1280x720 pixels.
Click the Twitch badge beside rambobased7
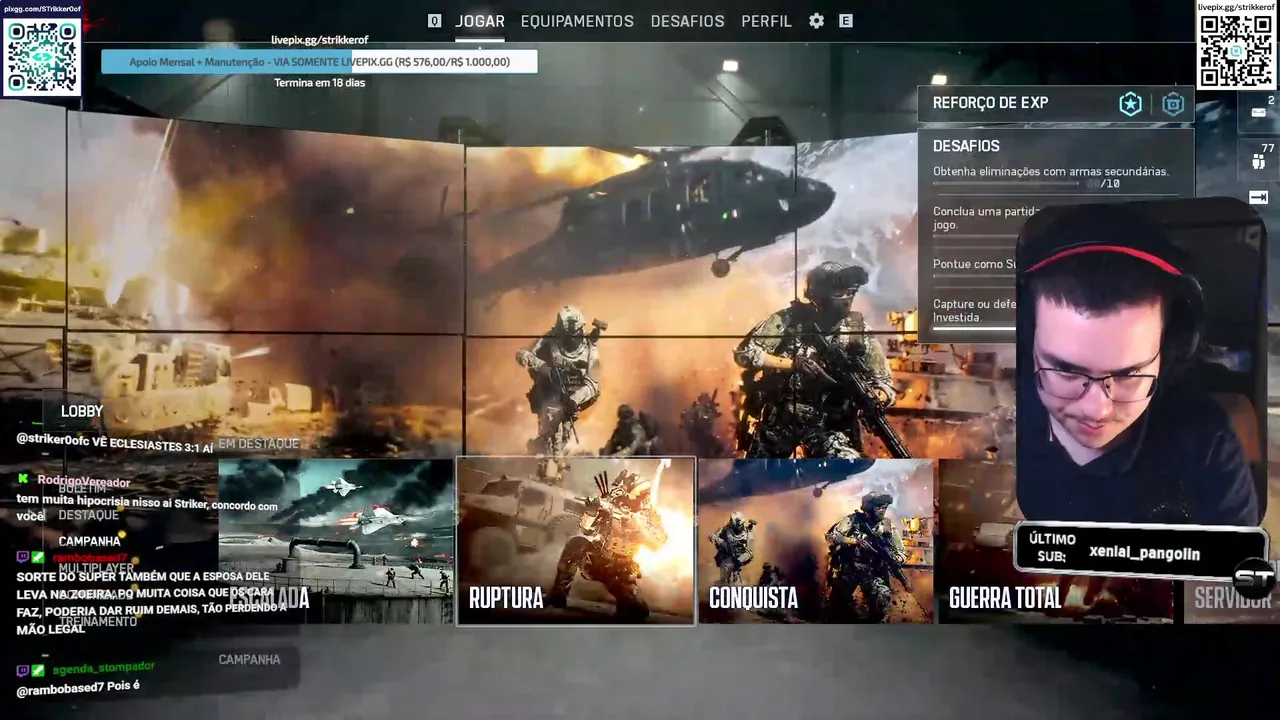(x=23, y=557)
